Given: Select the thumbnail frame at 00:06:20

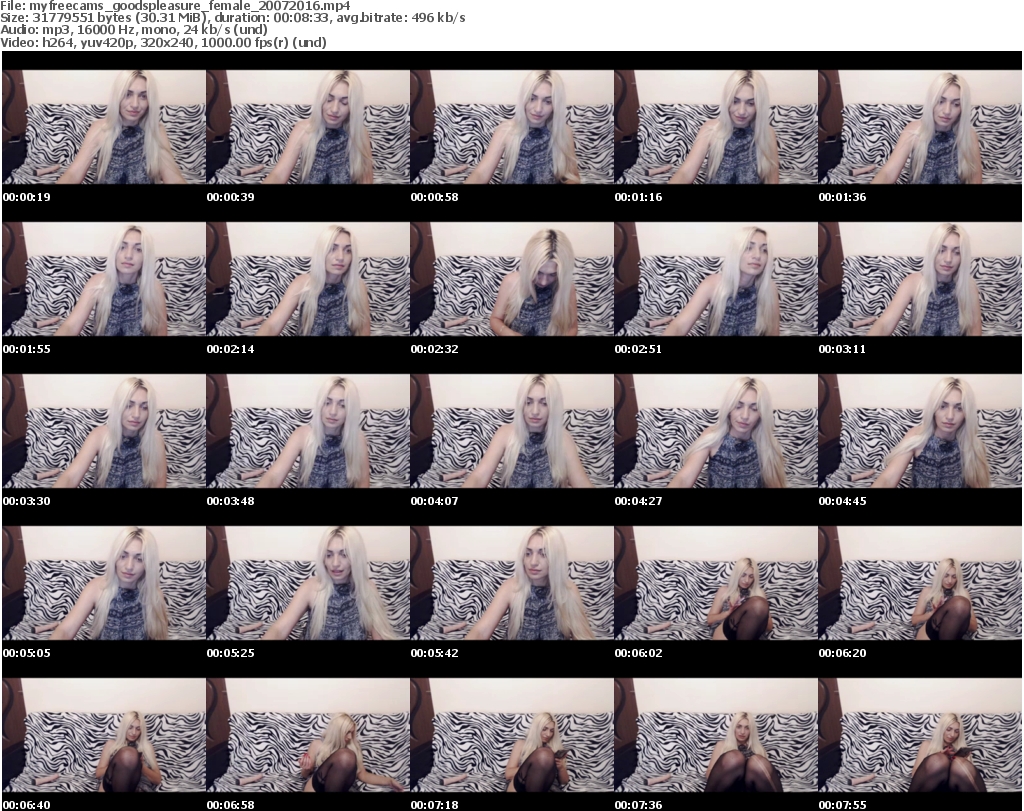Looking at the screenshot, I should click(920, 583).
